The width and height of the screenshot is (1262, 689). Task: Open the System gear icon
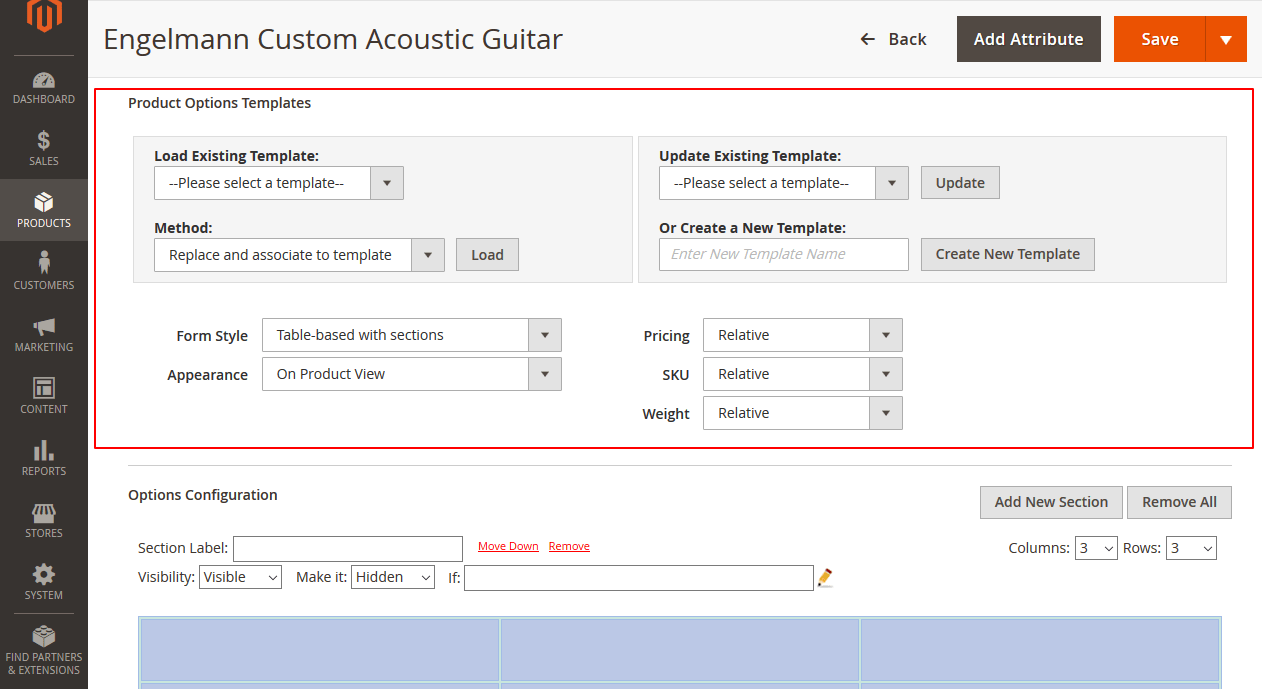pyautogui.click(x=44, y=582)
